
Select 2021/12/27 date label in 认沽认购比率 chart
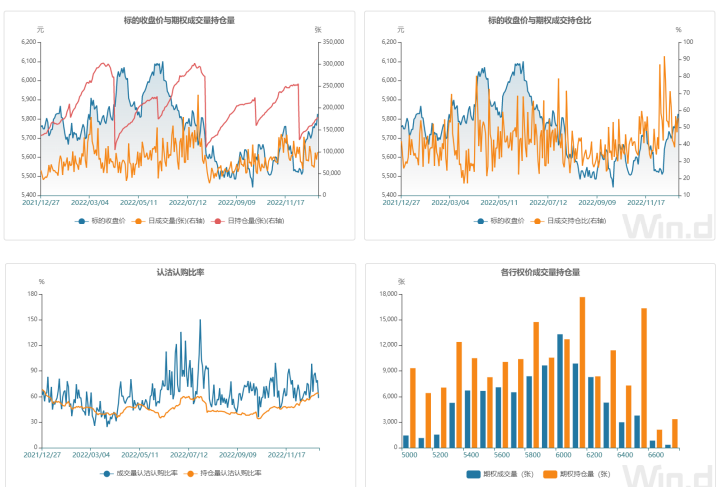coord(42,455)
